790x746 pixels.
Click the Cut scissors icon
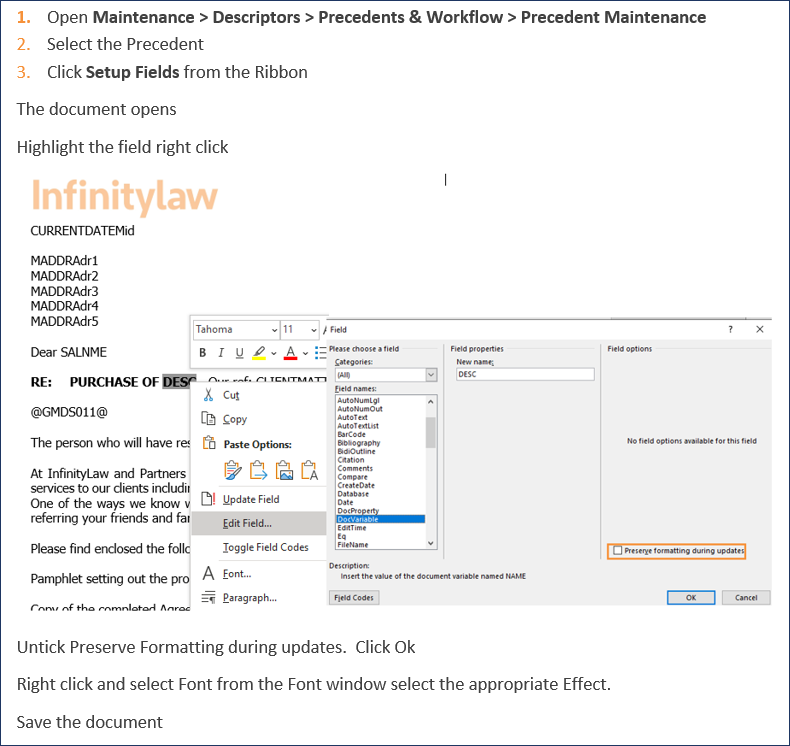209,395
